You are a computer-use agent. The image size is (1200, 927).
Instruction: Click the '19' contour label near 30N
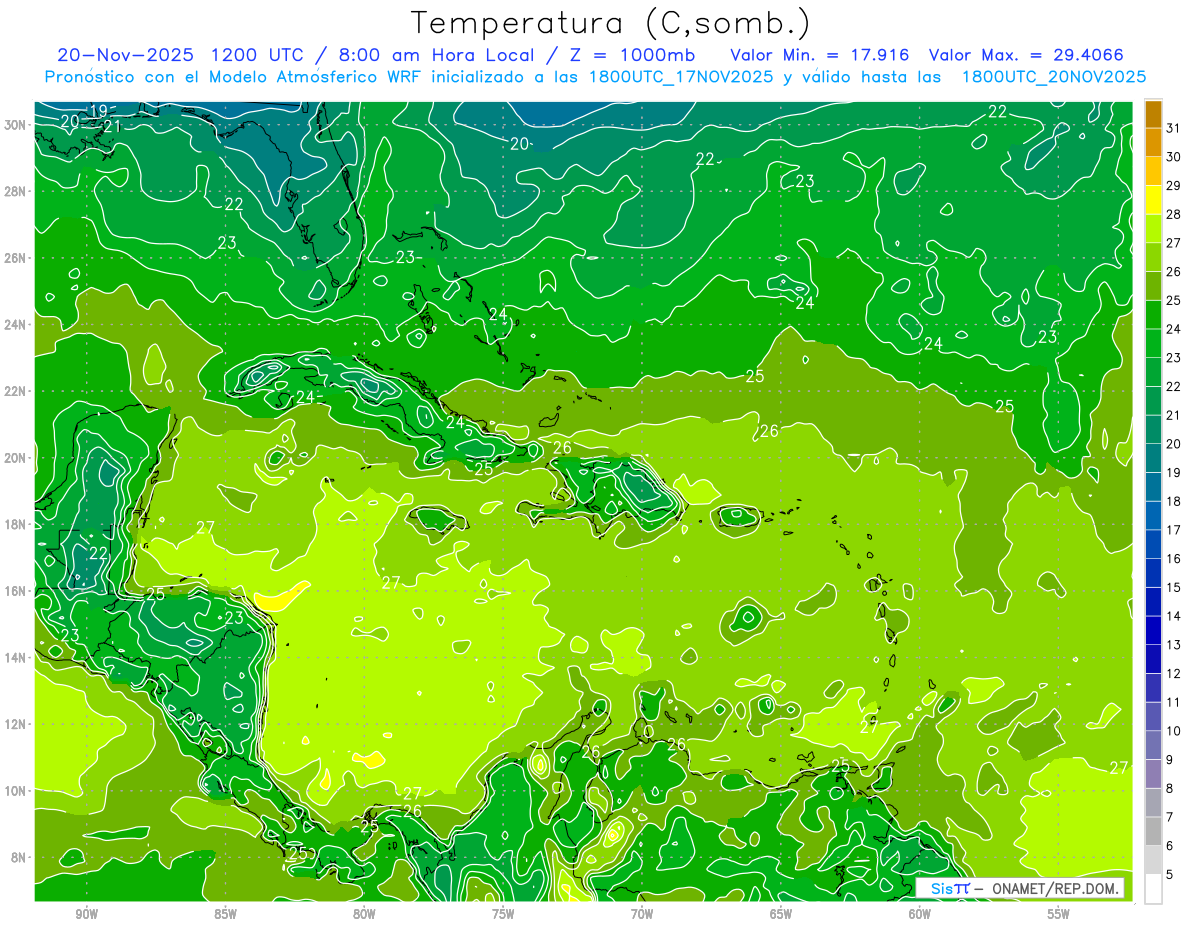click(99, 111)
